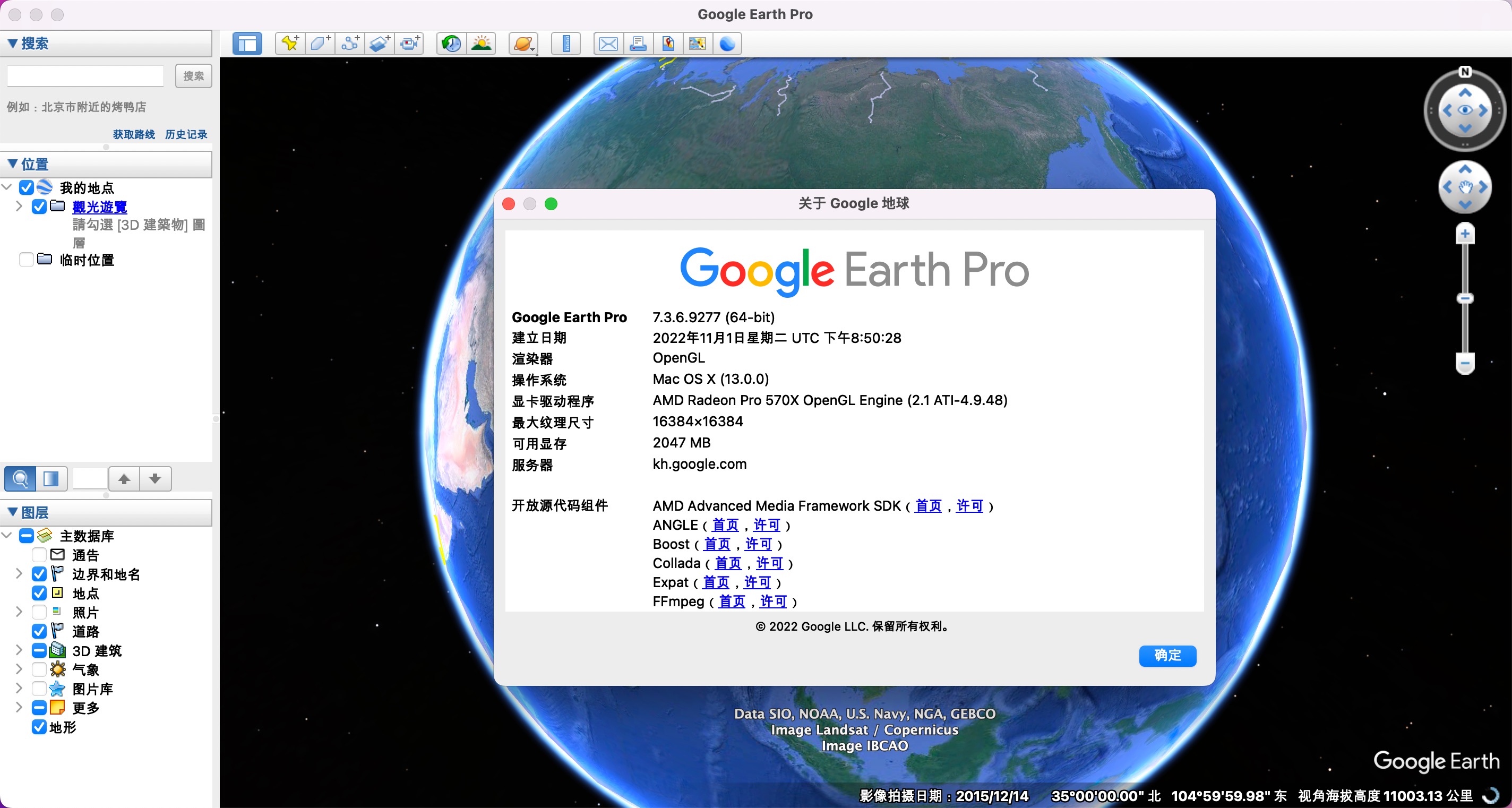This screenshot has height=808, width=1512.
Task: Toggle sunlight with the sun icon
Action: click(482, 44)
